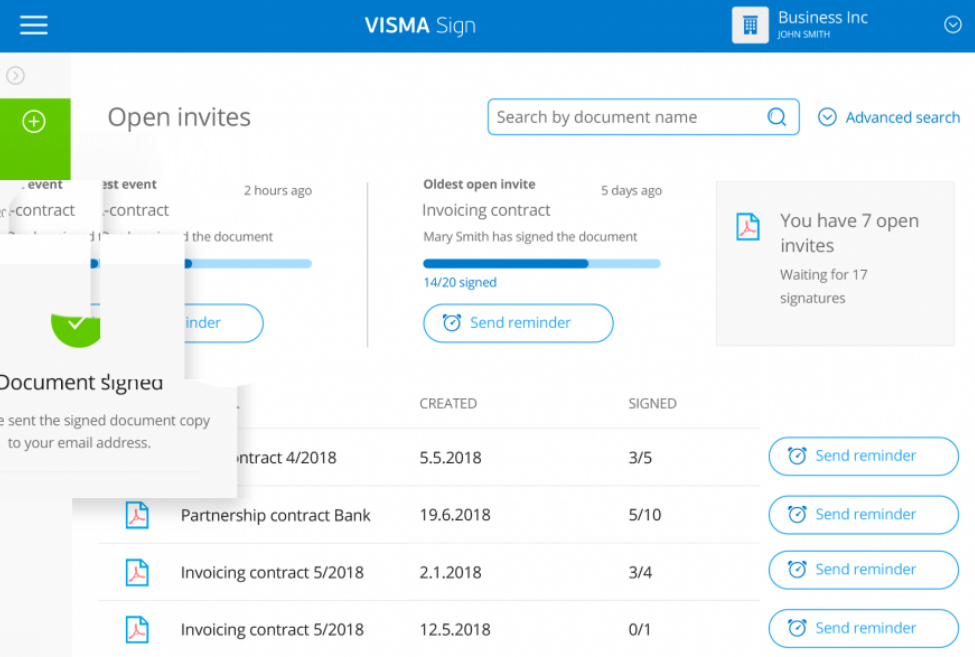Click the back chevron at top left
This screenshot has height=657, width=975.
pyautogui.click(x=15, y=74)
